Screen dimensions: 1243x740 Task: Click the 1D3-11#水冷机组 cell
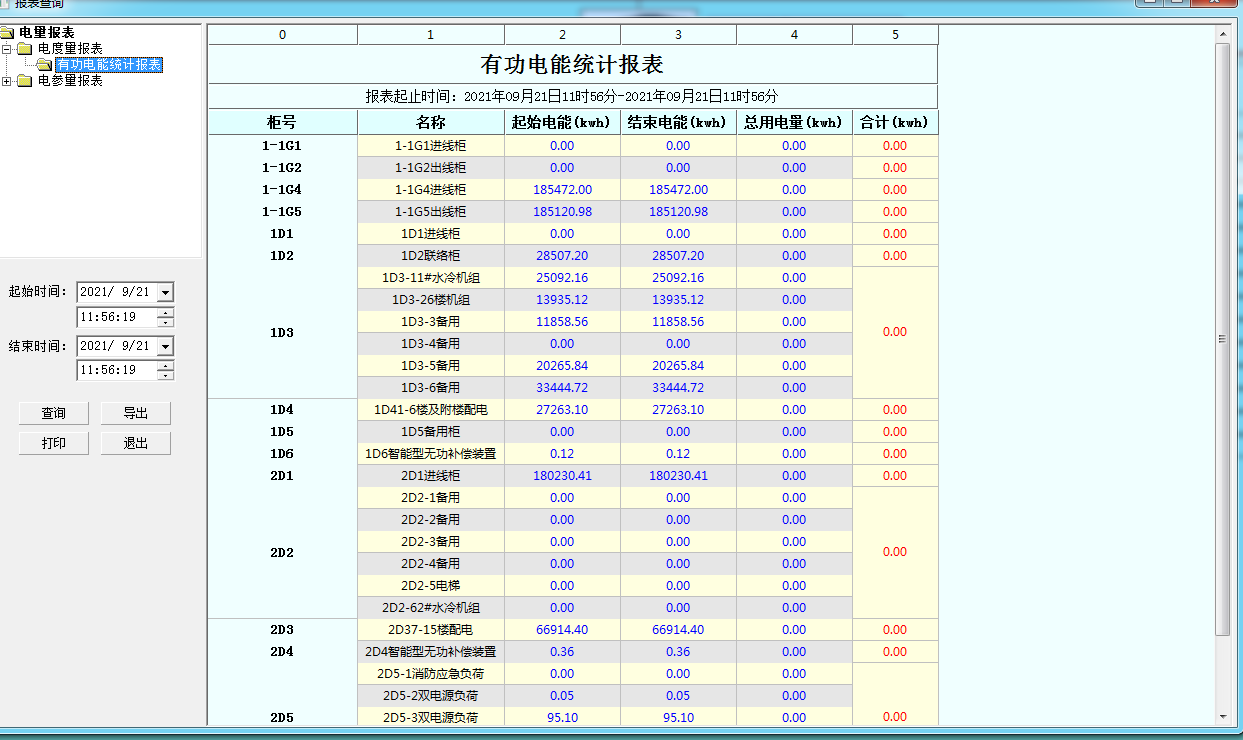pos(431,278)
